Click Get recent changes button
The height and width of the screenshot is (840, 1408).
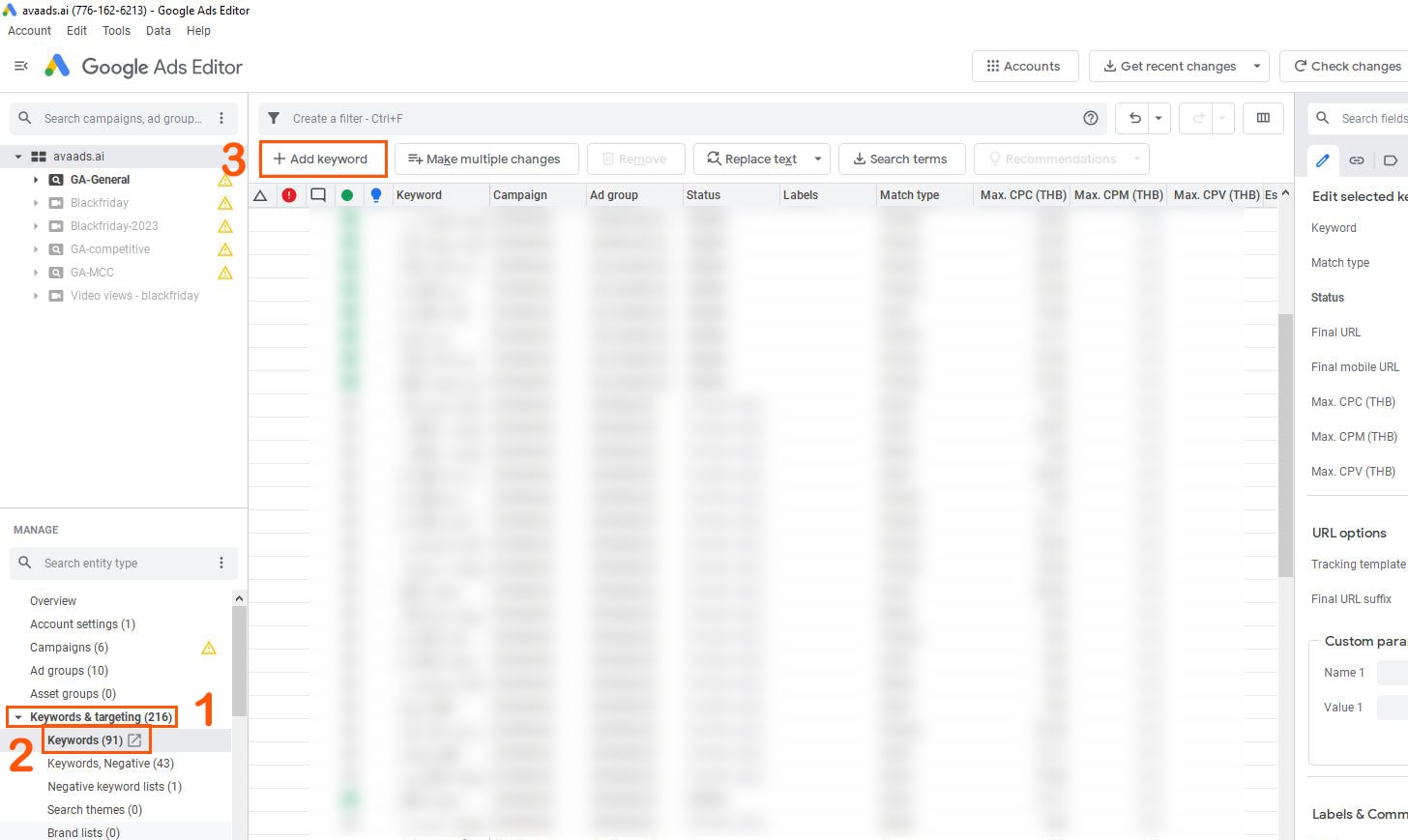[1169, 67]
